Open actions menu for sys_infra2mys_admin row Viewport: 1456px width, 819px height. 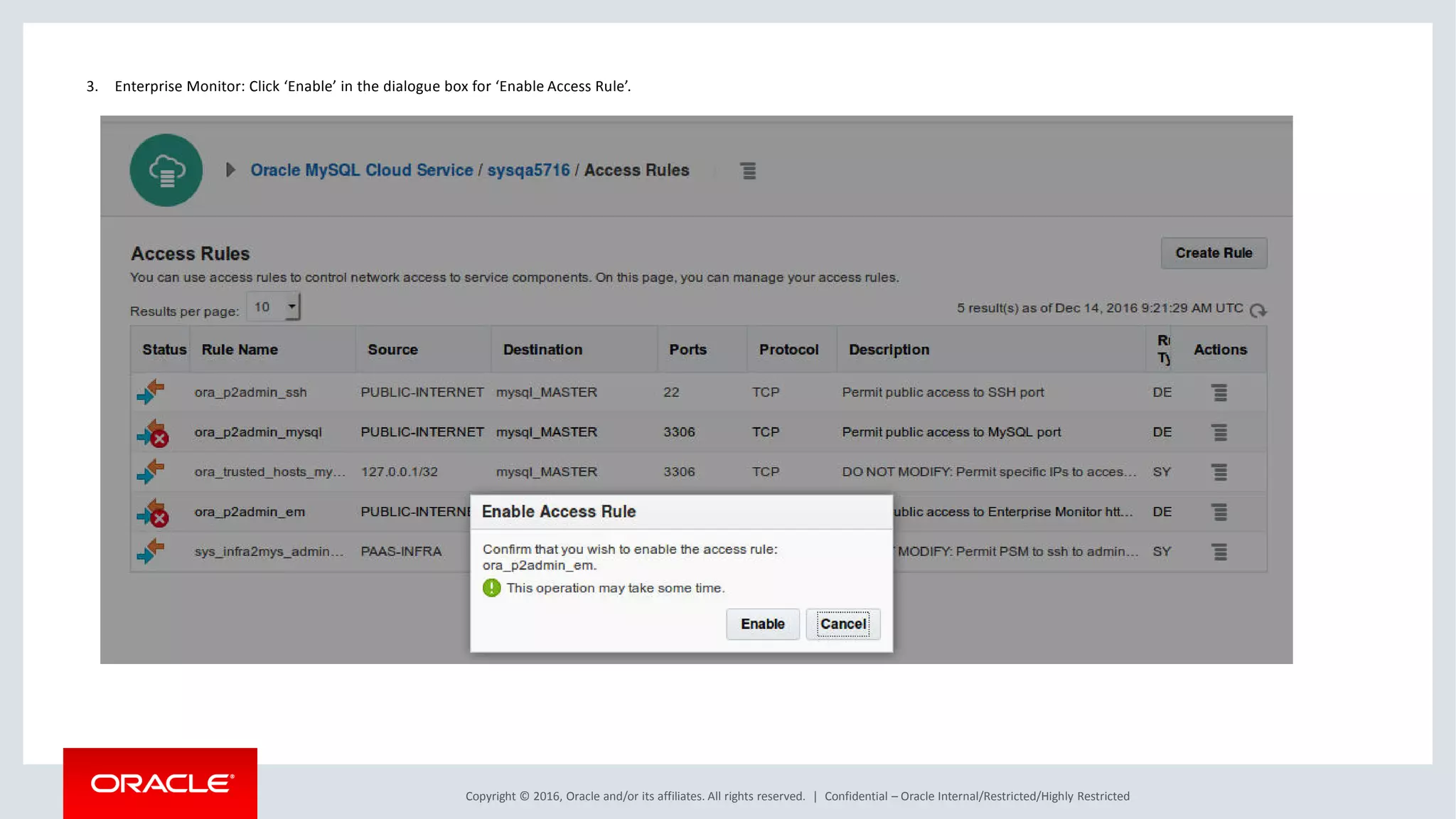point(1219,552)
